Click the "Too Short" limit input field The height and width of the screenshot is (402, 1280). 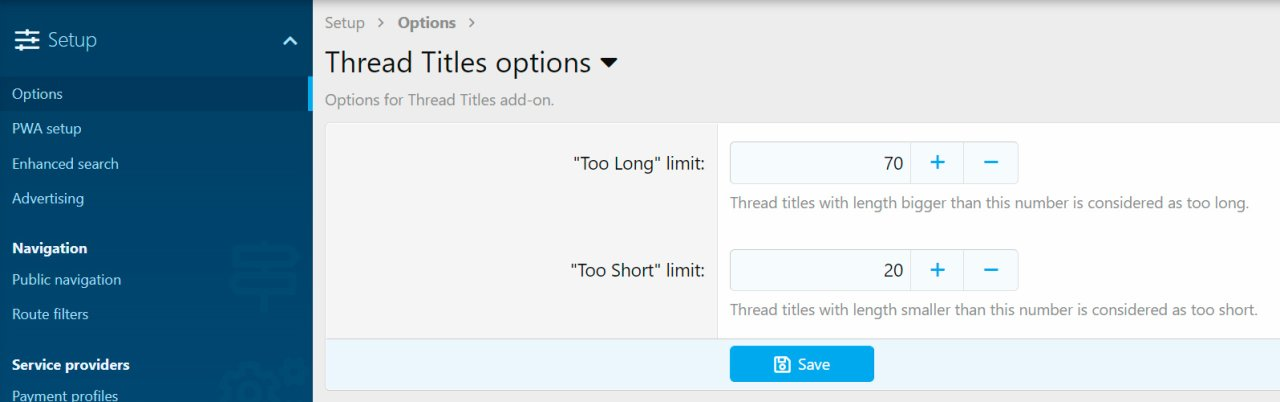point(820,270)
